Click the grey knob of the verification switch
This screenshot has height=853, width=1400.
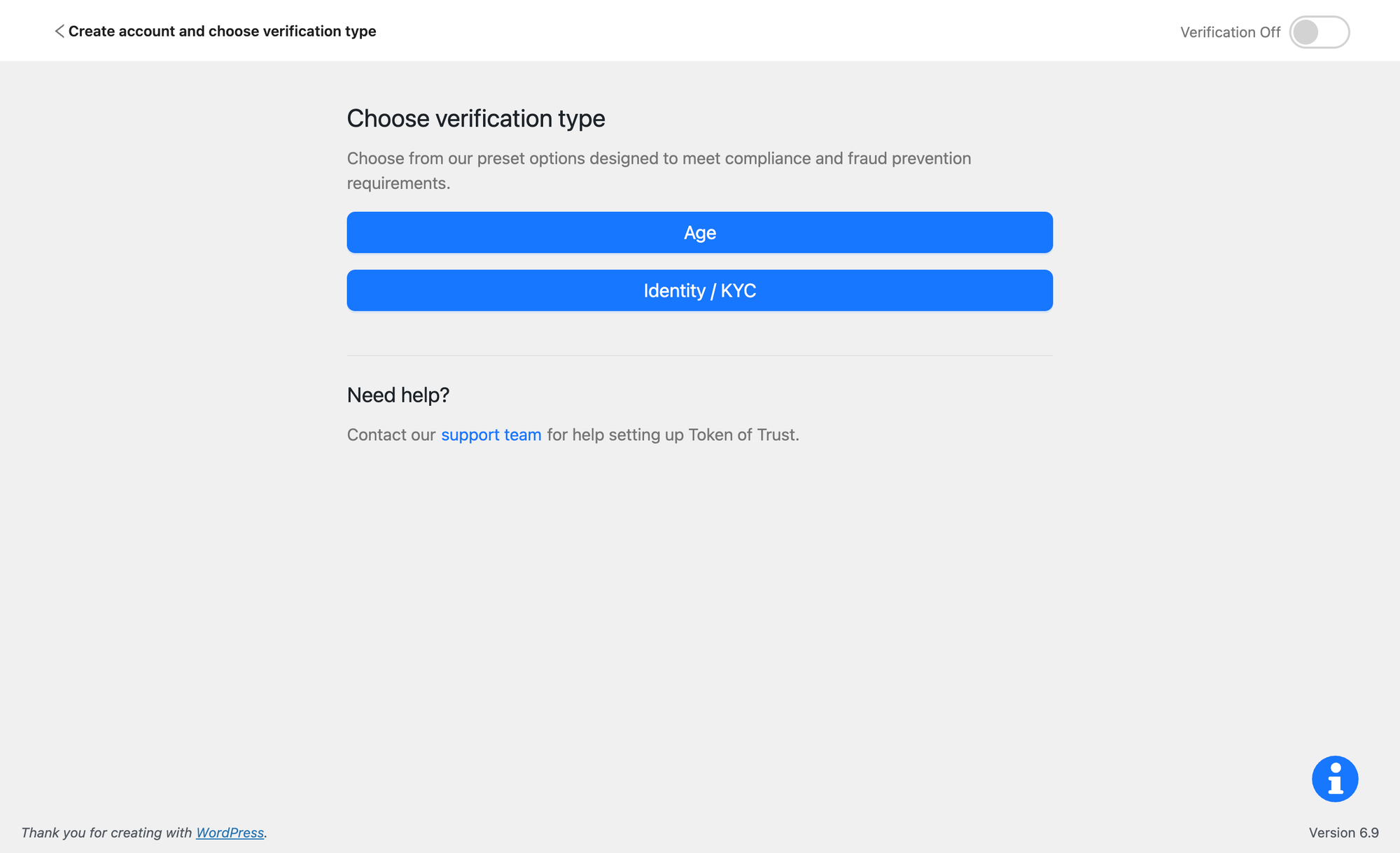point(1305,32)
